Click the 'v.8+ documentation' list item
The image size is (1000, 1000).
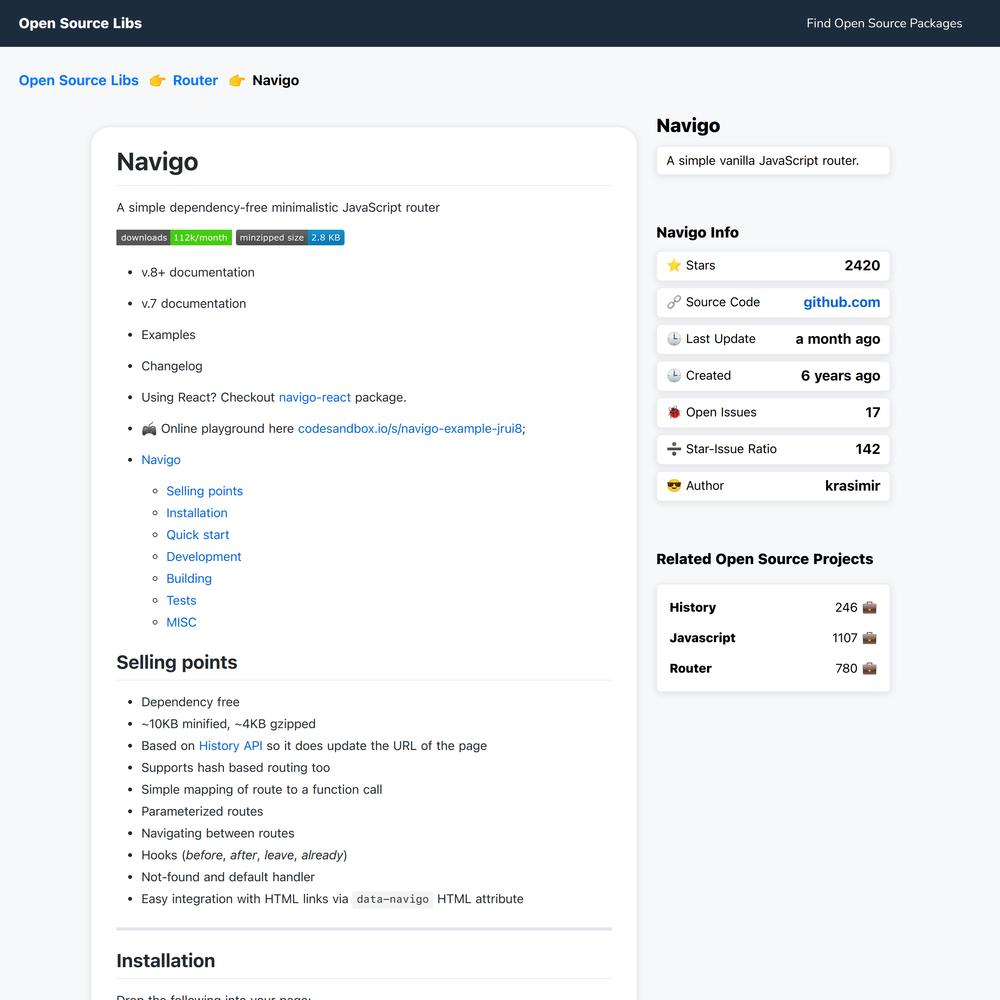(x=198, y=272)
